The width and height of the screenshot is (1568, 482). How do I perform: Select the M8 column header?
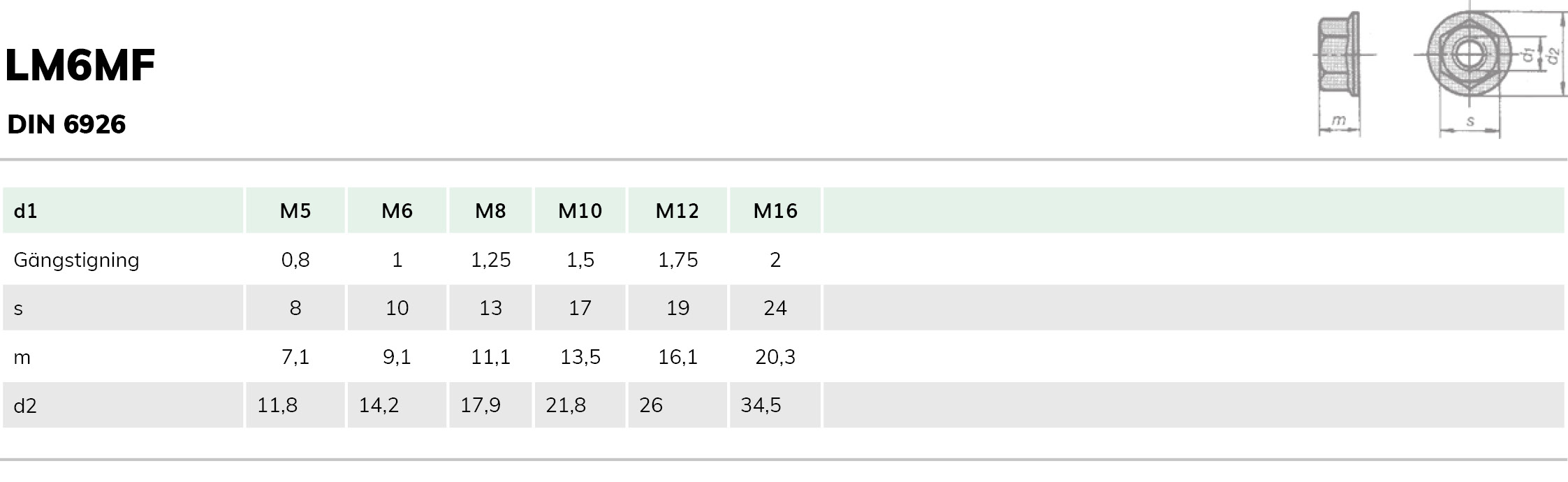(490, 210)
